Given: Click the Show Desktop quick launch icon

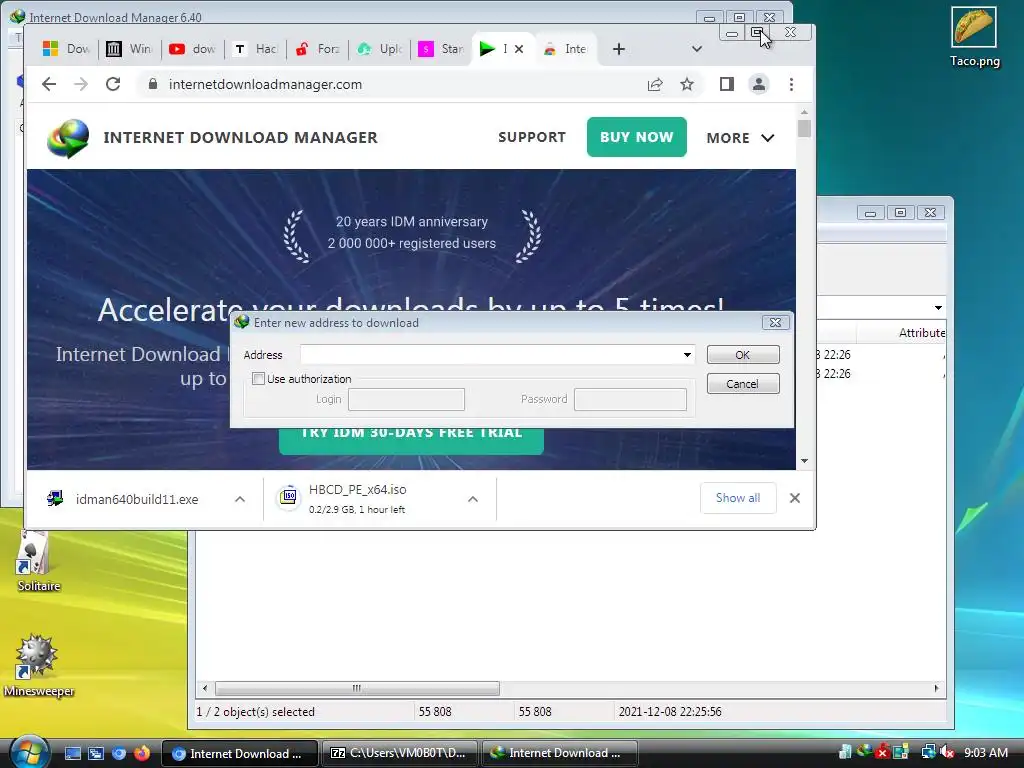Looking at the screenshot, I should [72, 753].
